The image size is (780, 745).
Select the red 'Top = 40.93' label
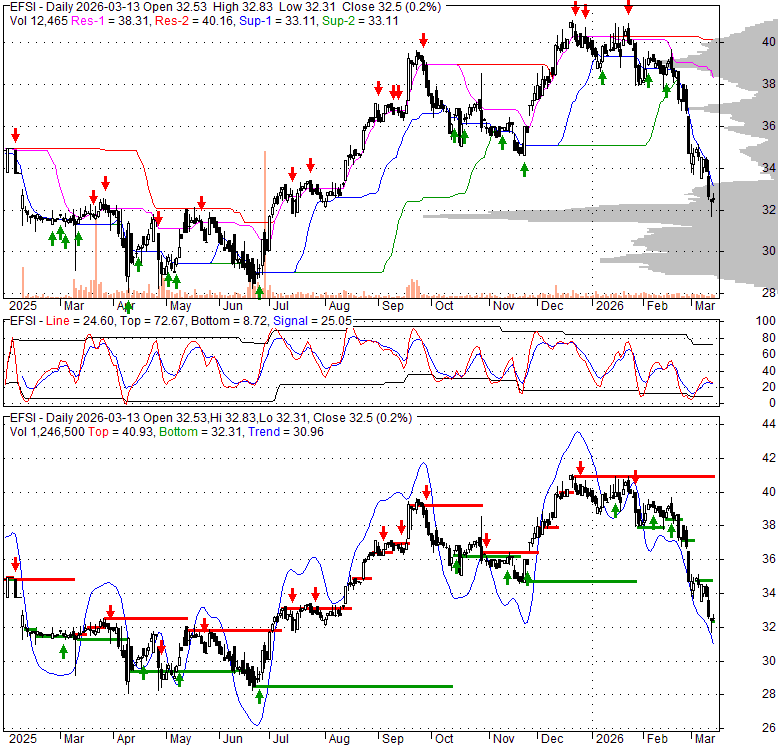[121, 432]
